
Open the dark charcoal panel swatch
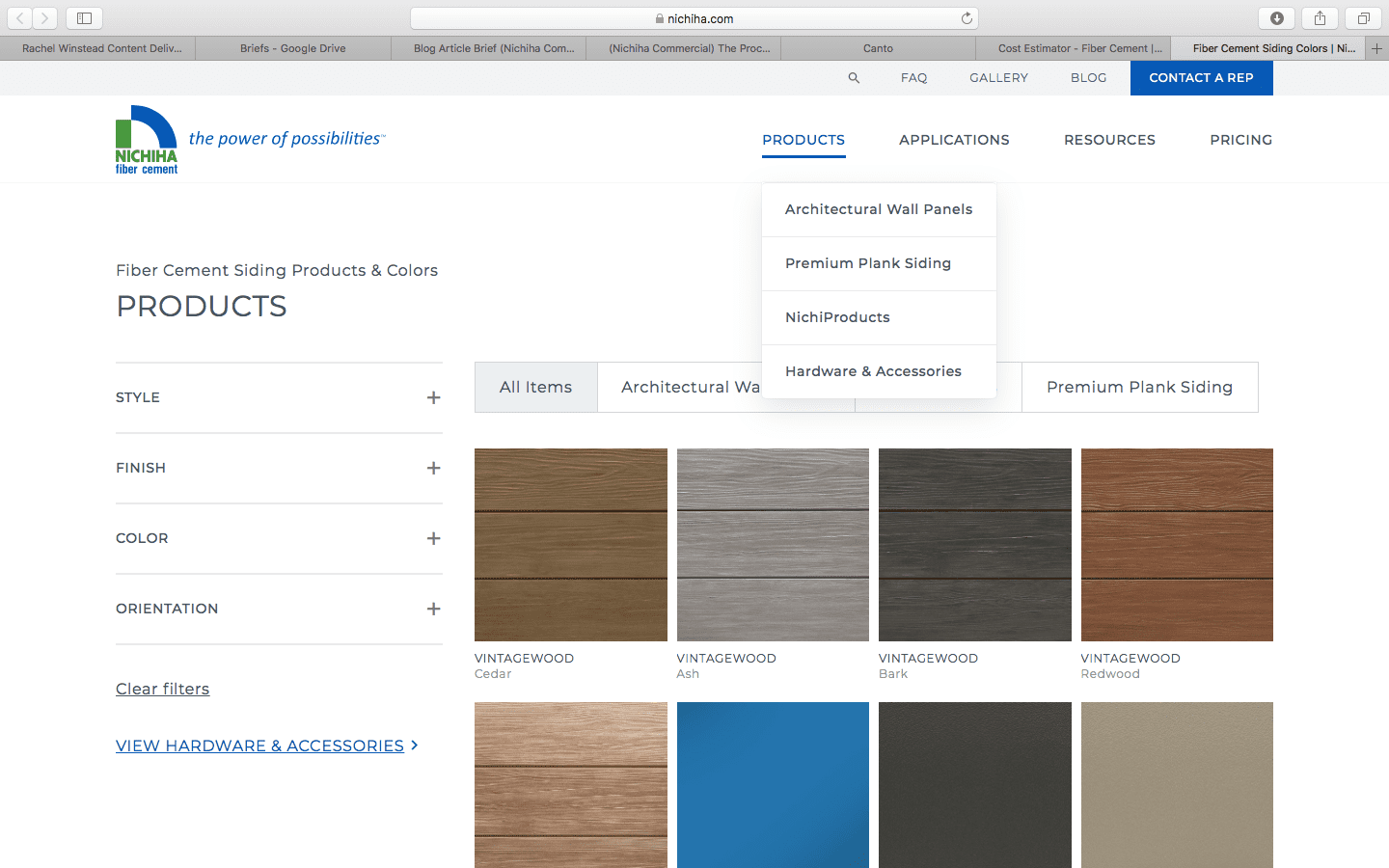[975, 785]
